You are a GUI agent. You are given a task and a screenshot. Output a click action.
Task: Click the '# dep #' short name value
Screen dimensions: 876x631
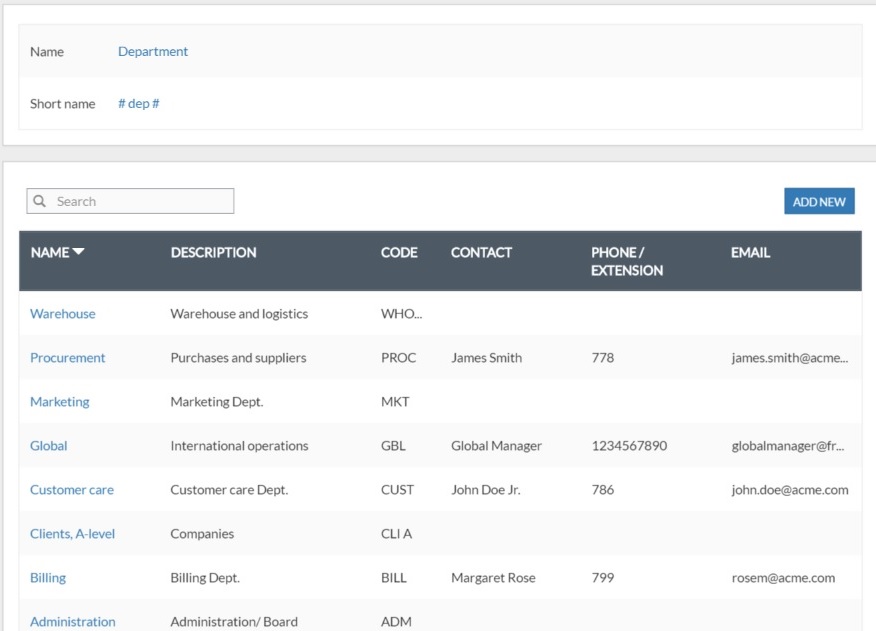138,104
